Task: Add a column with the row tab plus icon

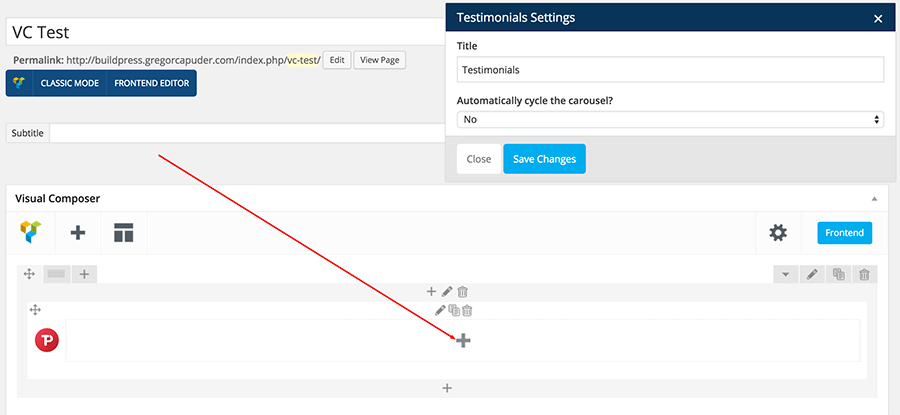Action: (x=84, y=274)
